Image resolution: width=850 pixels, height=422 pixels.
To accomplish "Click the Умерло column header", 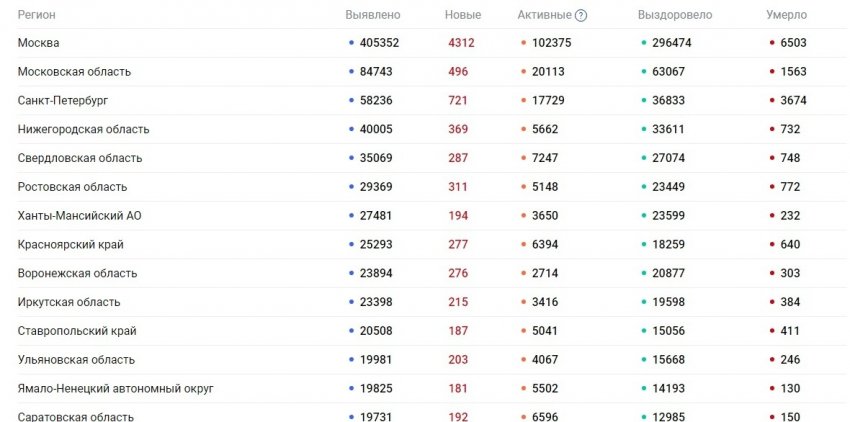I will 786,16.
